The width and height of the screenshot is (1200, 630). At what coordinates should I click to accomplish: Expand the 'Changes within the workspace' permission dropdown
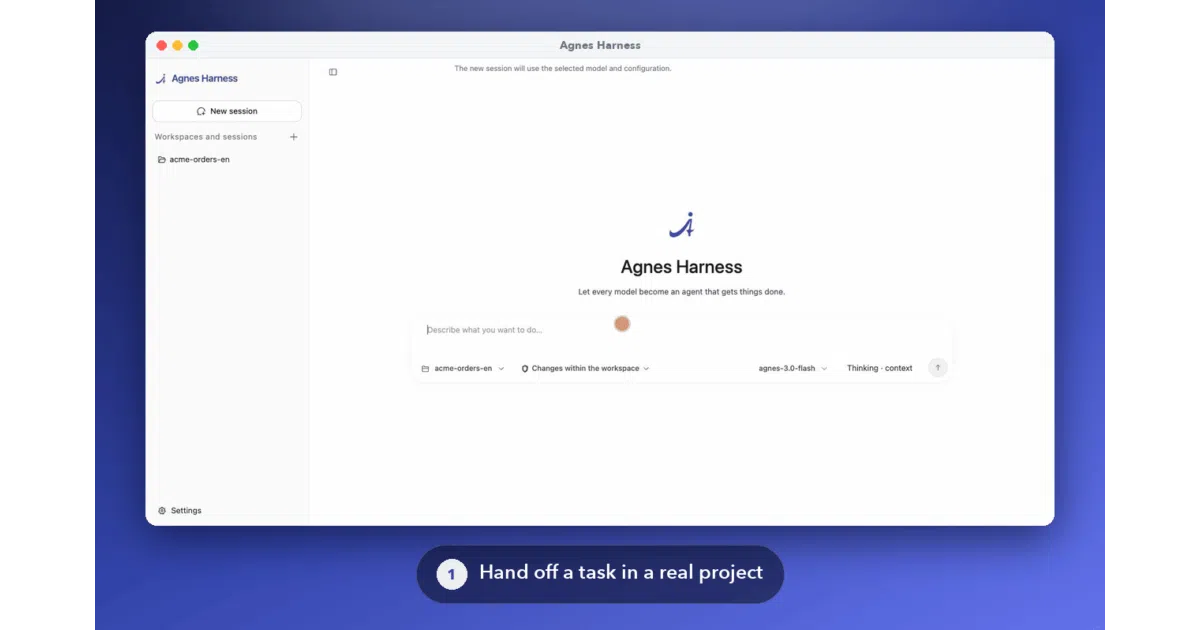point(585,368)
